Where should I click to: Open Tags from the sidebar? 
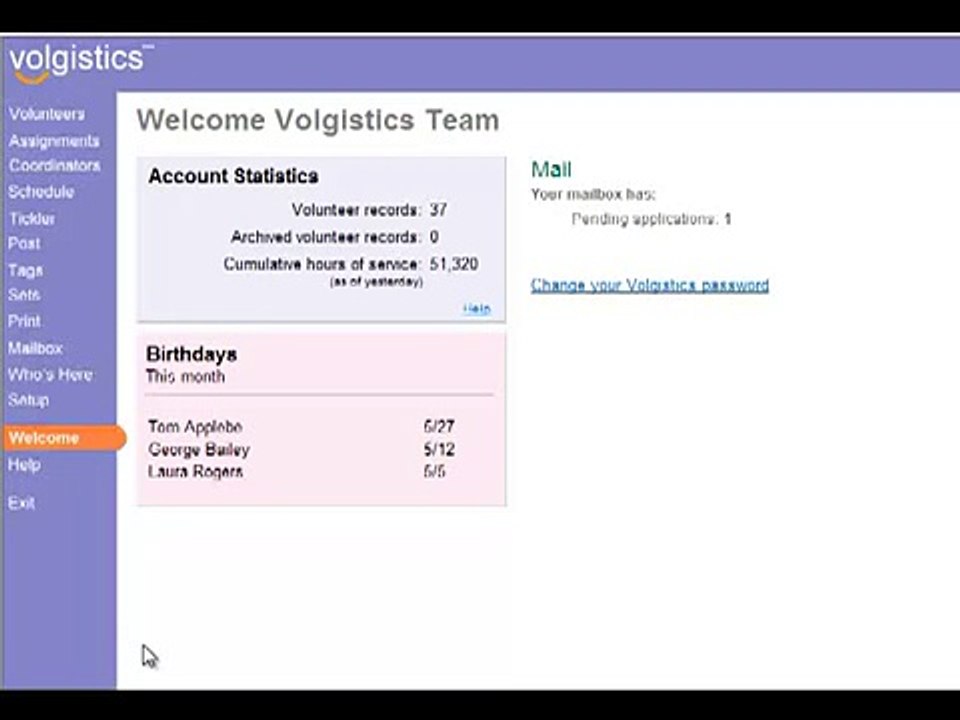(x=26, y=270)
